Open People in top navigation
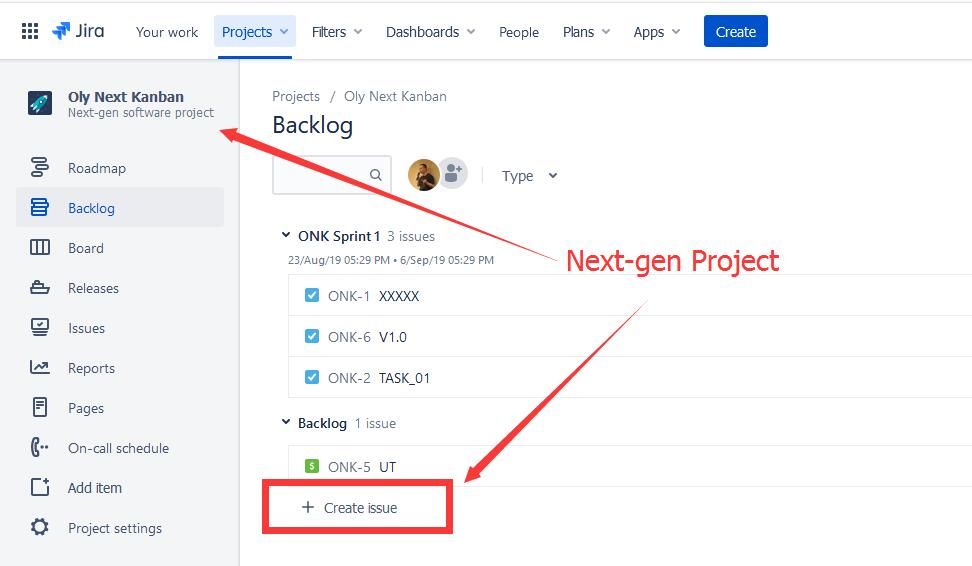This screenshot has width=972, height=566. click(x=519, y=32)
